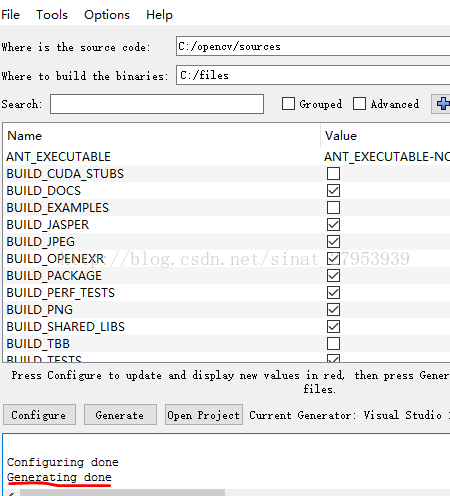
Task: Select the ANT_EXECUTABLE entry name
Action: coord(58,157)
